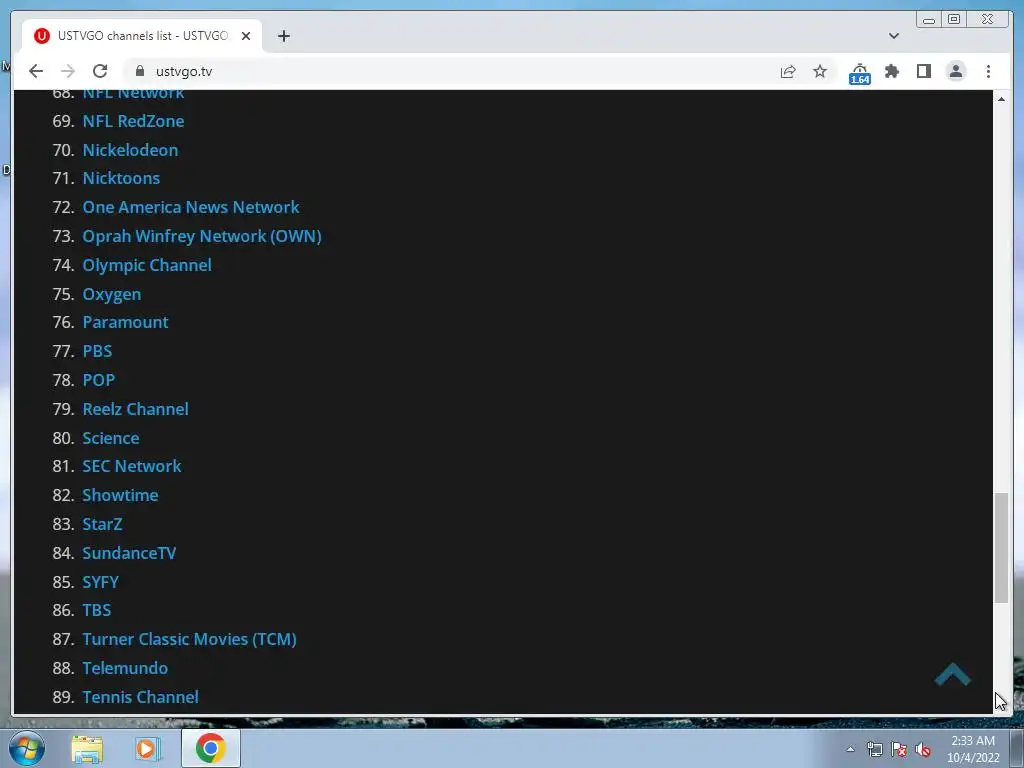
Task: Select the Paramount channel link
Action: [125, 322]
